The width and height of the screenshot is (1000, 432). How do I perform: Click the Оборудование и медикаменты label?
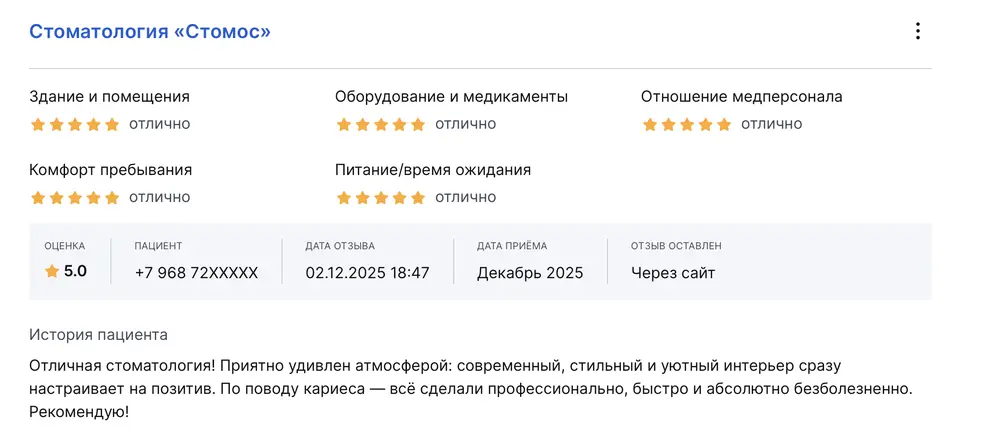(451, 97)
